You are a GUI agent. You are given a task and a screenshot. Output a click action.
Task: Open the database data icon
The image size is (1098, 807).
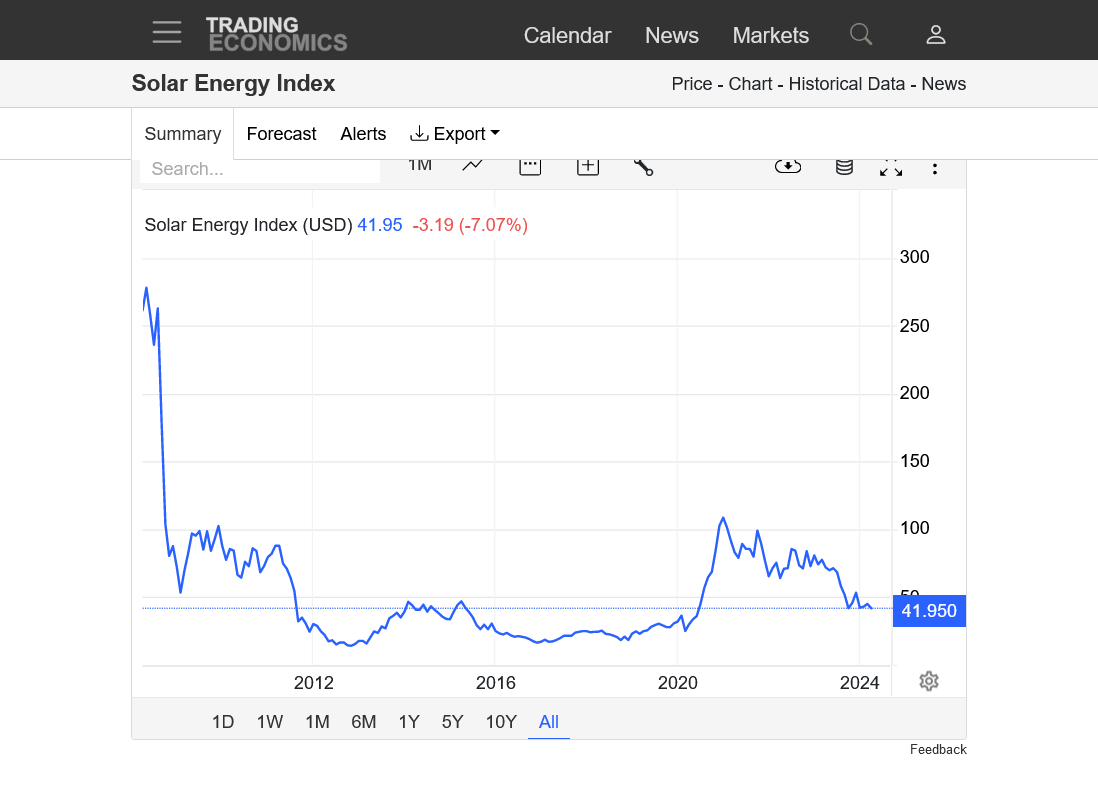[844, 166]
